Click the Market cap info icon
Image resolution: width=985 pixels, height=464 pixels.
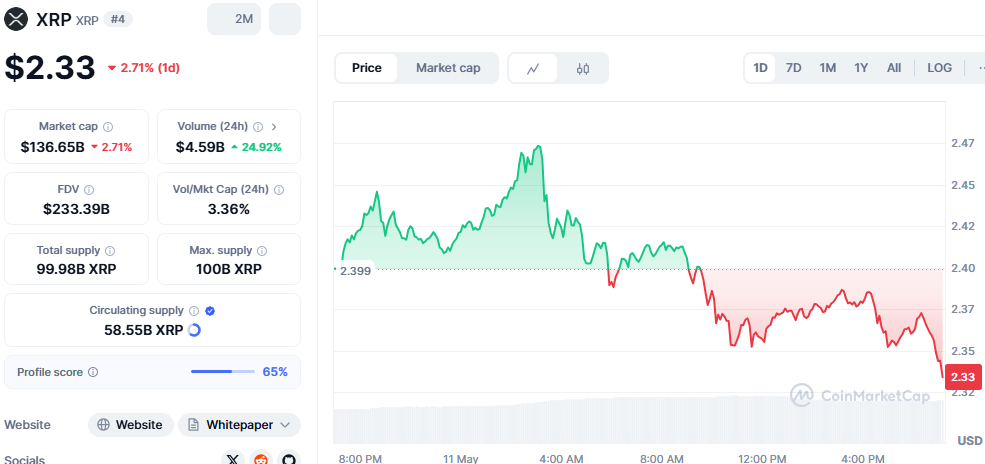(108, 127)
